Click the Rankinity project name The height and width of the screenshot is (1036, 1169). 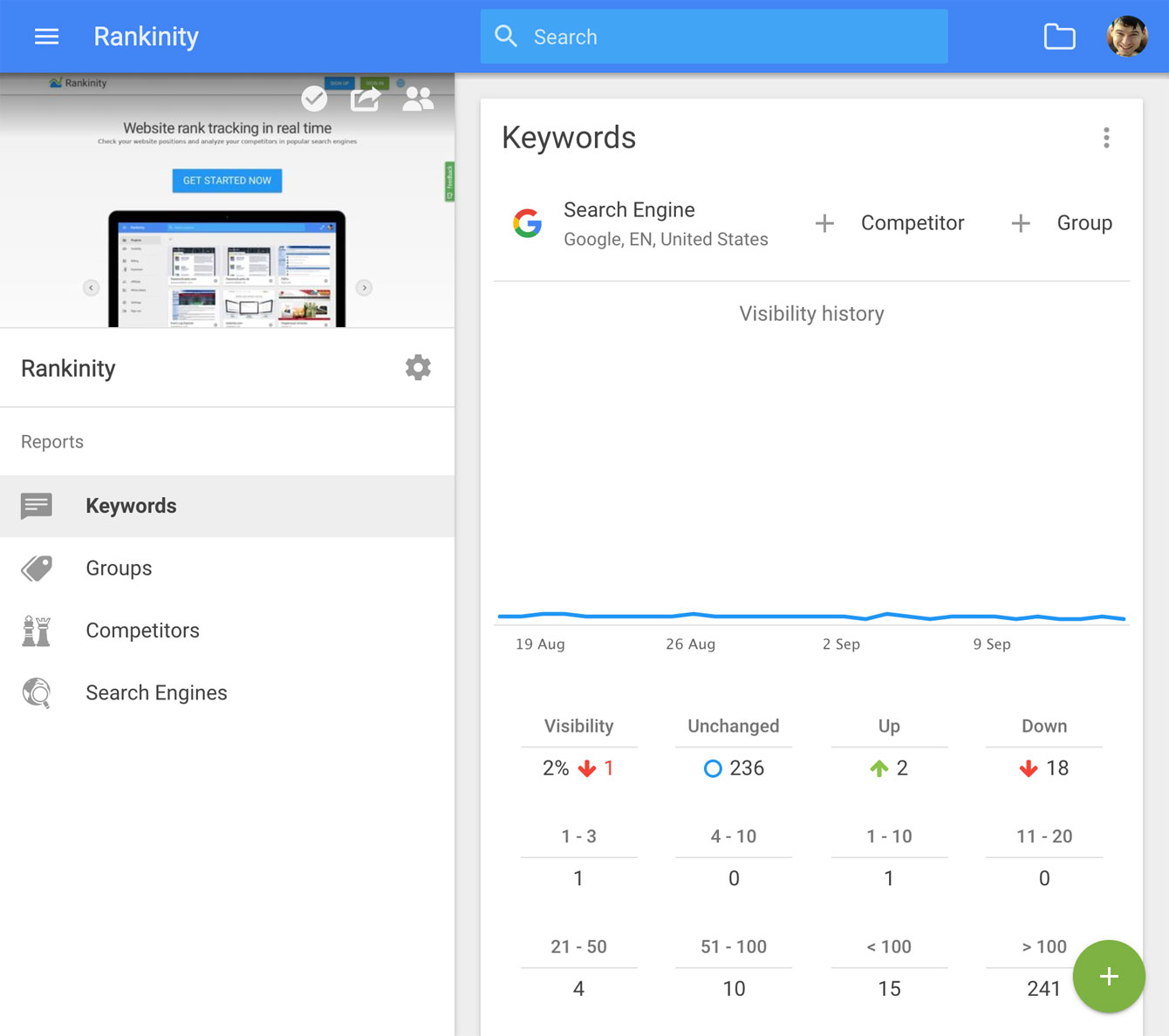click(x=68, y=368)
